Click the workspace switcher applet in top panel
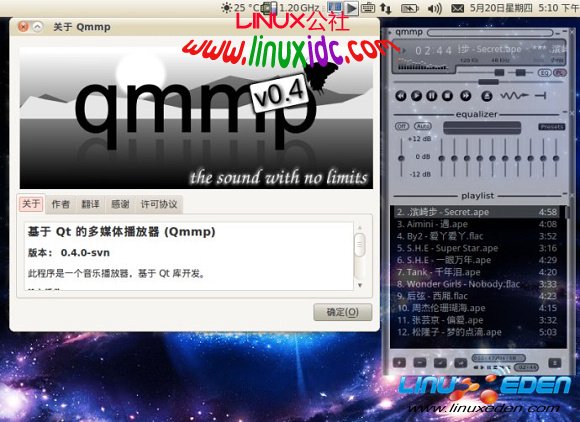Screen dimensions: 580x422 click(x=335, y=7)
